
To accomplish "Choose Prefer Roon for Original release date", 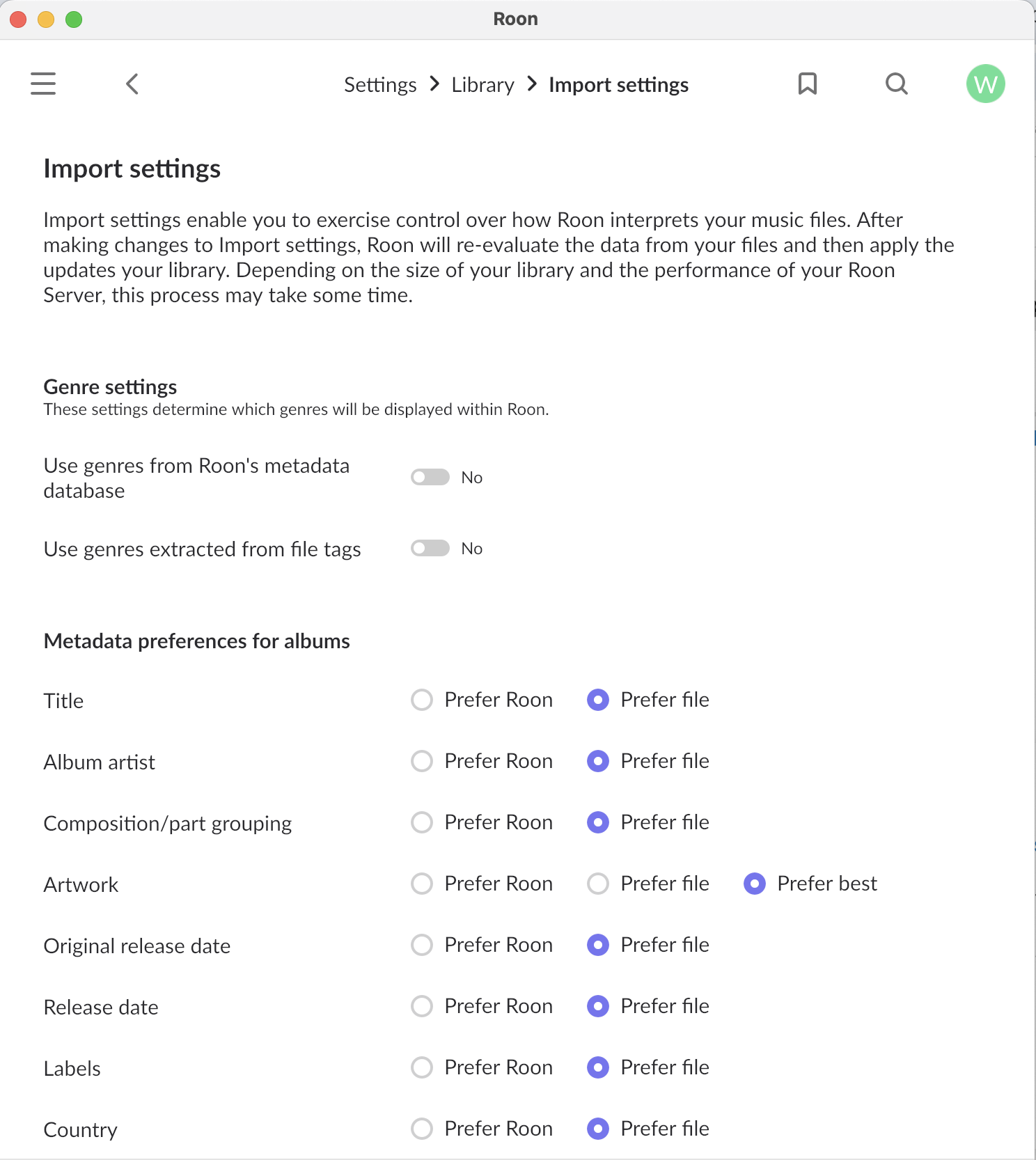I will click(422, 945).
